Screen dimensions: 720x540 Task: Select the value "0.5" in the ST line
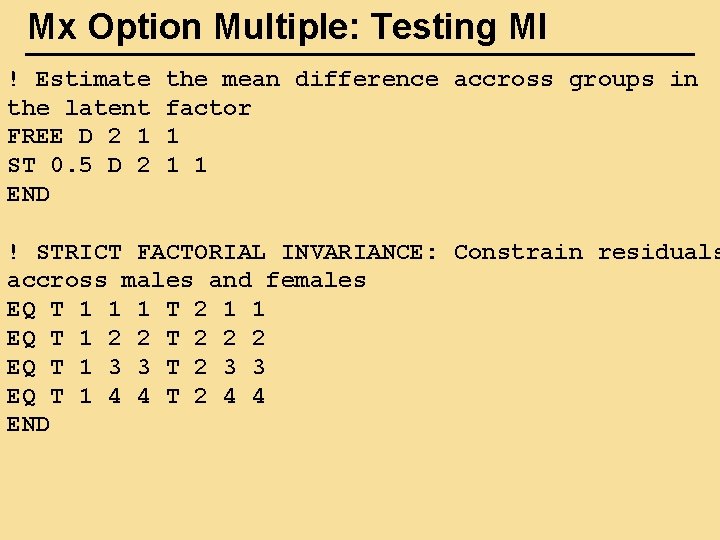pos(71,165)
